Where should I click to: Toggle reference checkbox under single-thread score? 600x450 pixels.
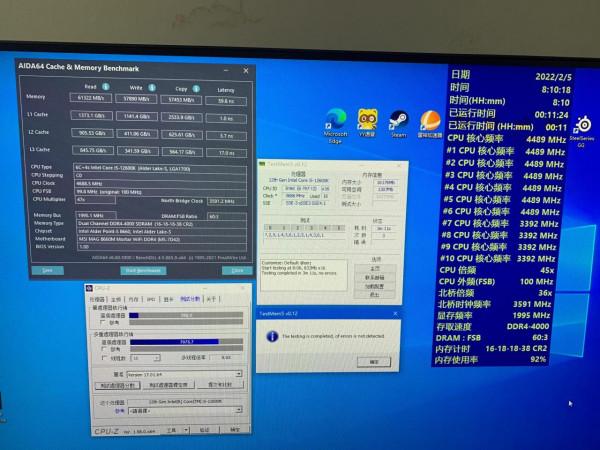[x=103, y=323]
